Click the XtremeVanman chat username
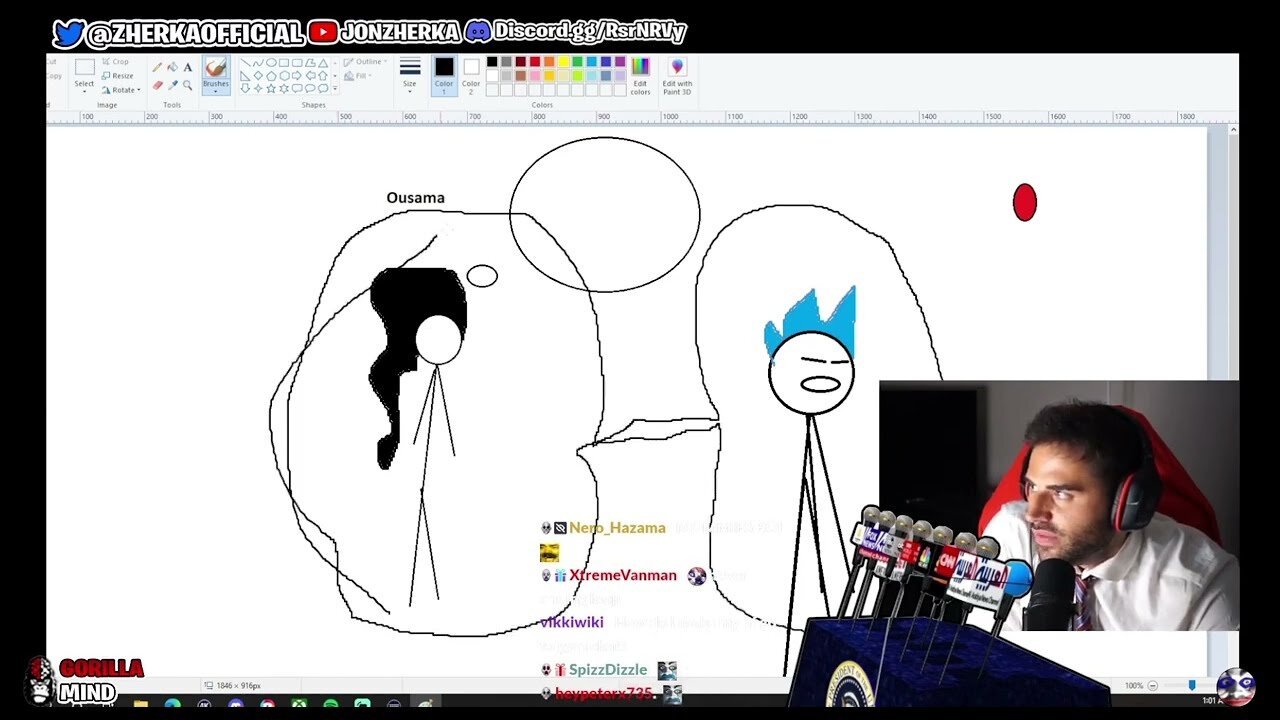The image size is (1280, 720). [623, 575]
